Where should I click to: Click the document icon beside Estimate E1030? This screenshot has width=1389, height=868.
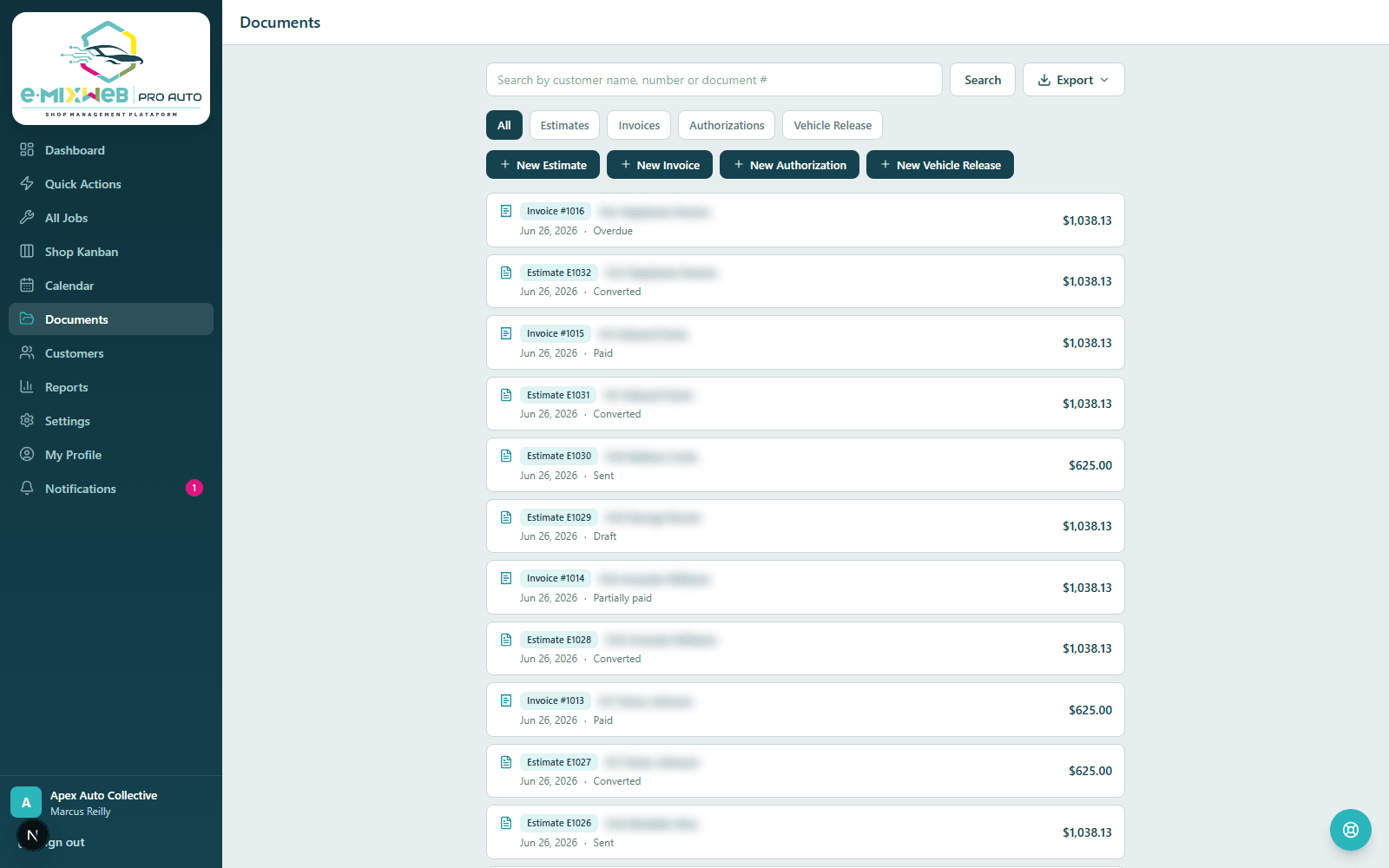(x=506, y=456)
